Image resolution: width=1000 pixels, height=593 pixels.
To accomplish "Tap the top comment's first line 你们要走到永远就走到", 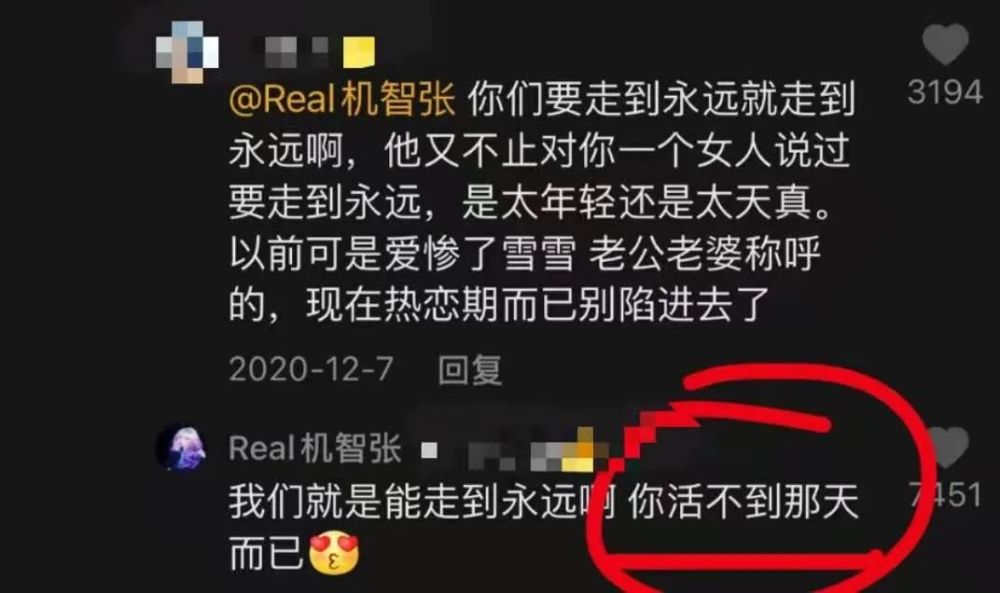I will [x=661, y=99].
